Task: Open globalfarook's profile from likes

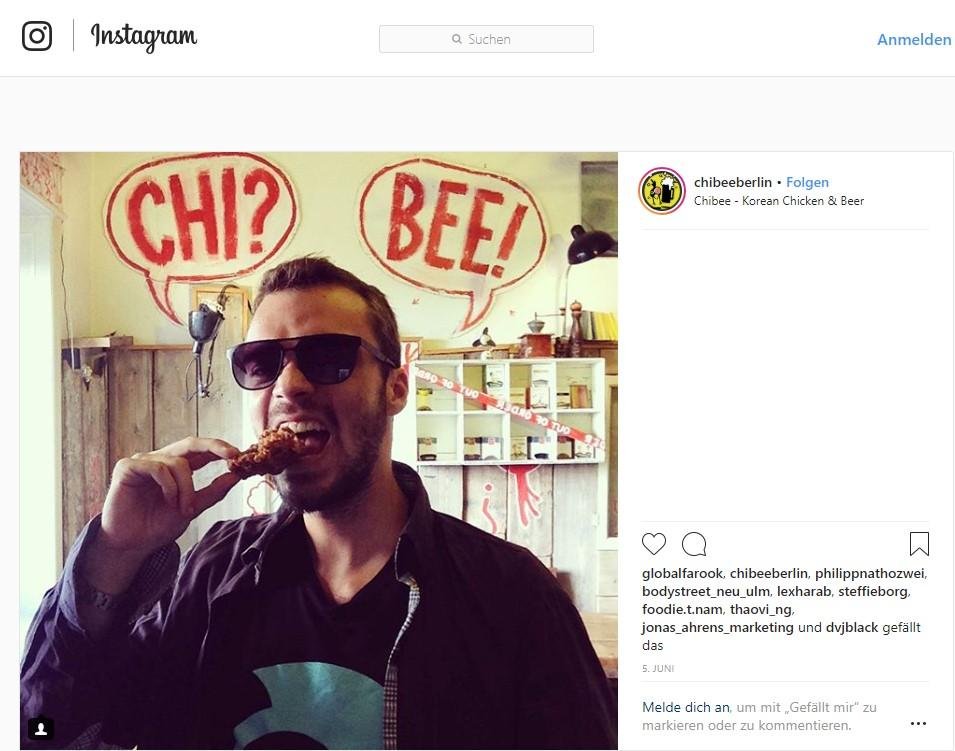Action: (682, 573)
